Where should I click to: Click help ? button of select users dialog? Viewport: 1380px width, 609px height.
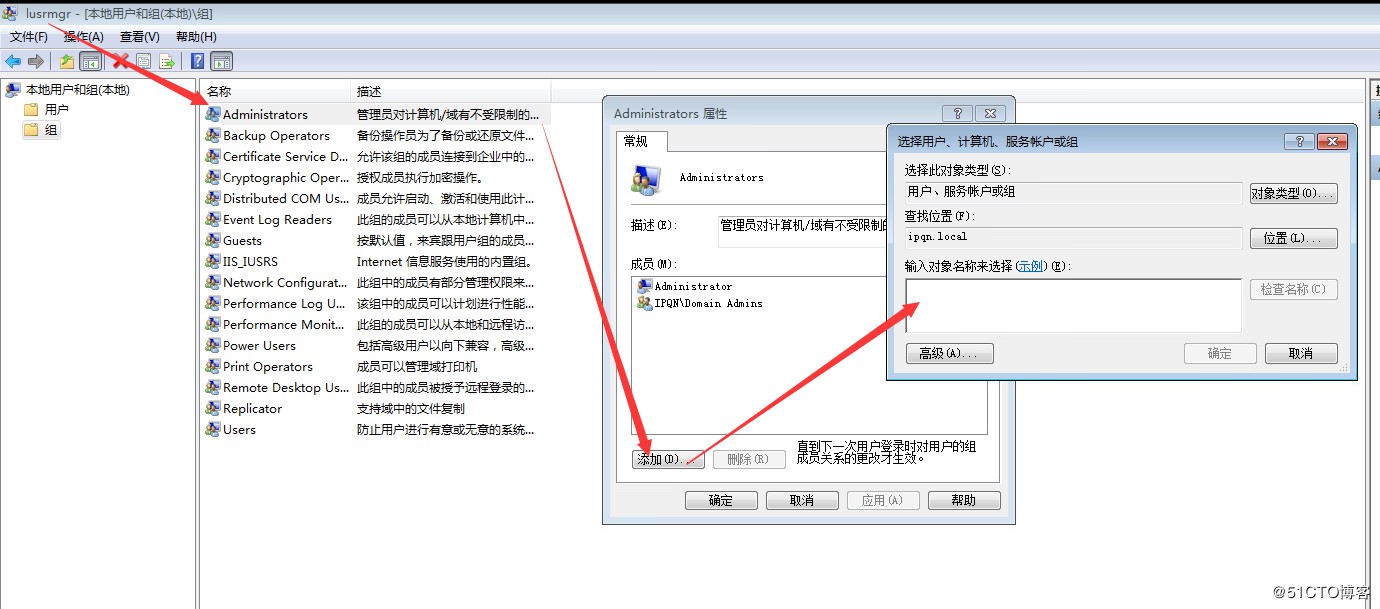tap(1298, 142)
